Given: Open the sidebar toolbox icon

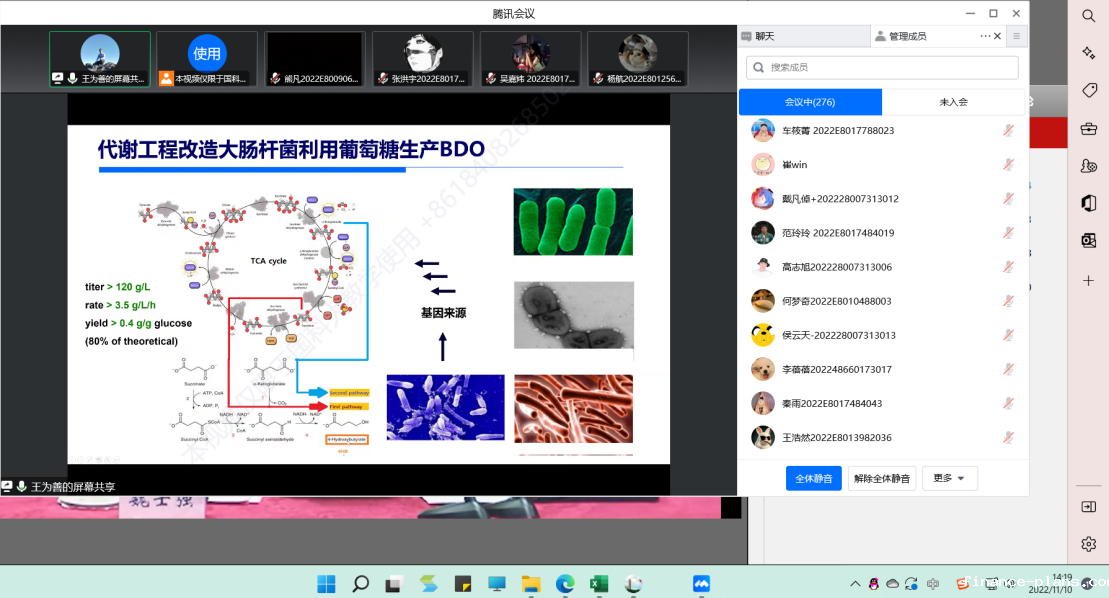Looking at the screenshot, I should point(1088,128).
